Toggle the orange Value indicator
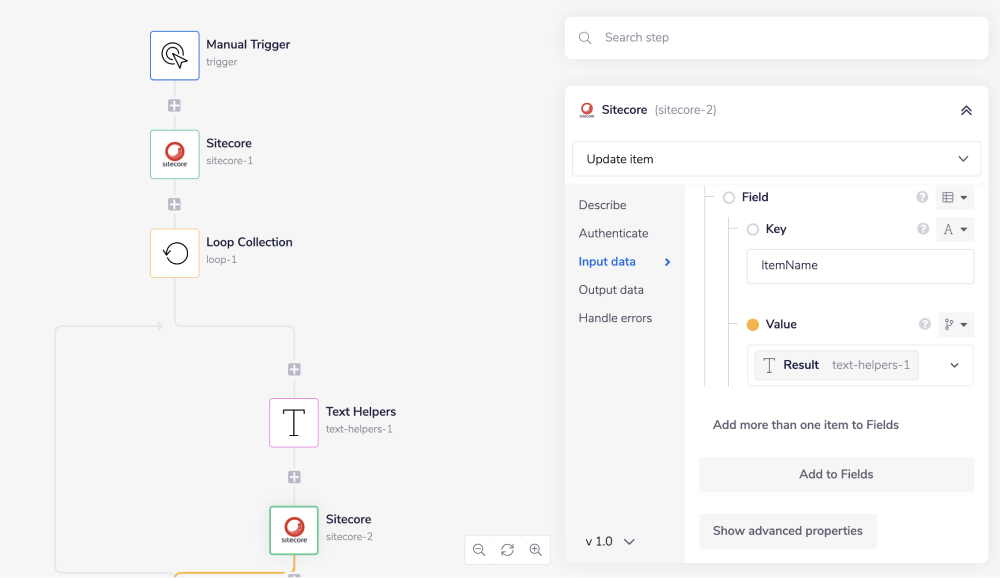Screen dimensions: 1000x578 point(753,325)
